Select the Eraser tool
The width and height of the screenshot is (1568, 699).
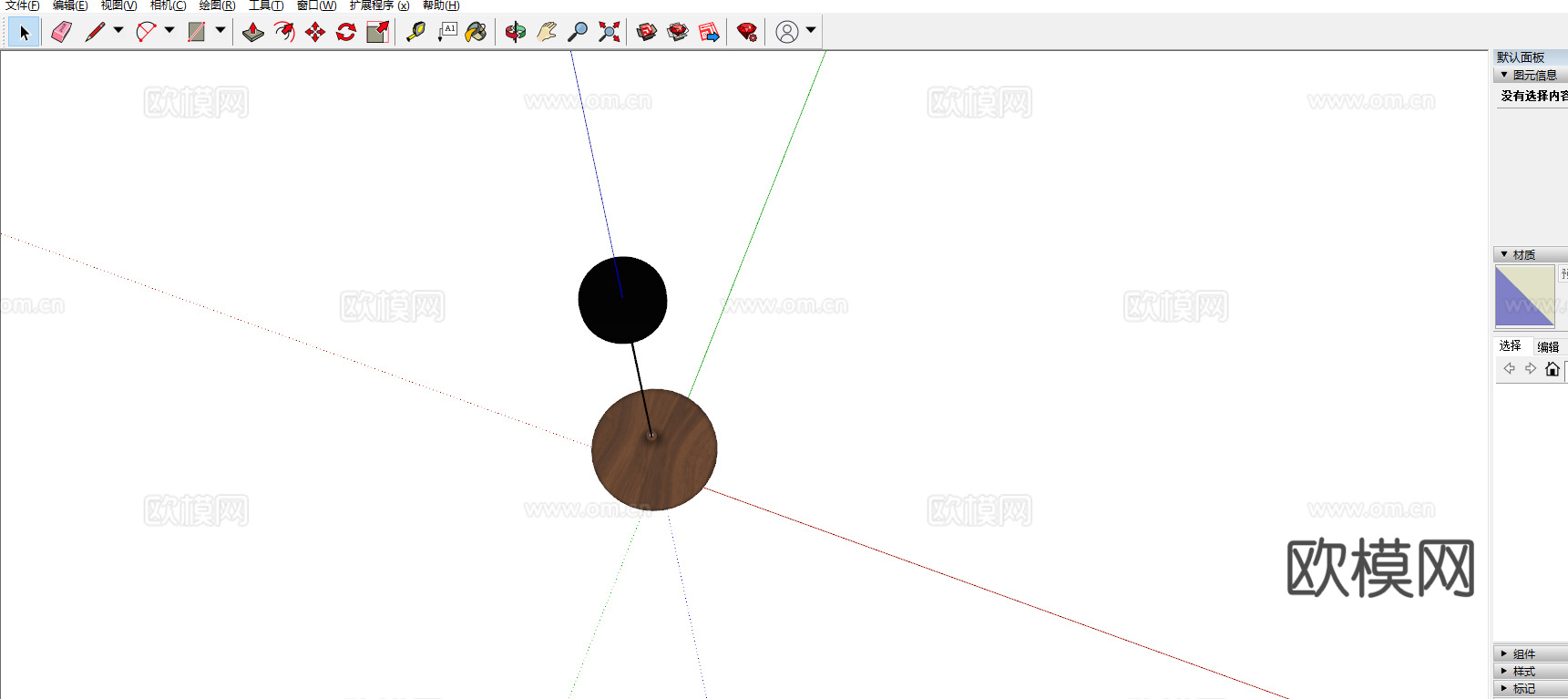pyautogui.click(x=61, y=32)
